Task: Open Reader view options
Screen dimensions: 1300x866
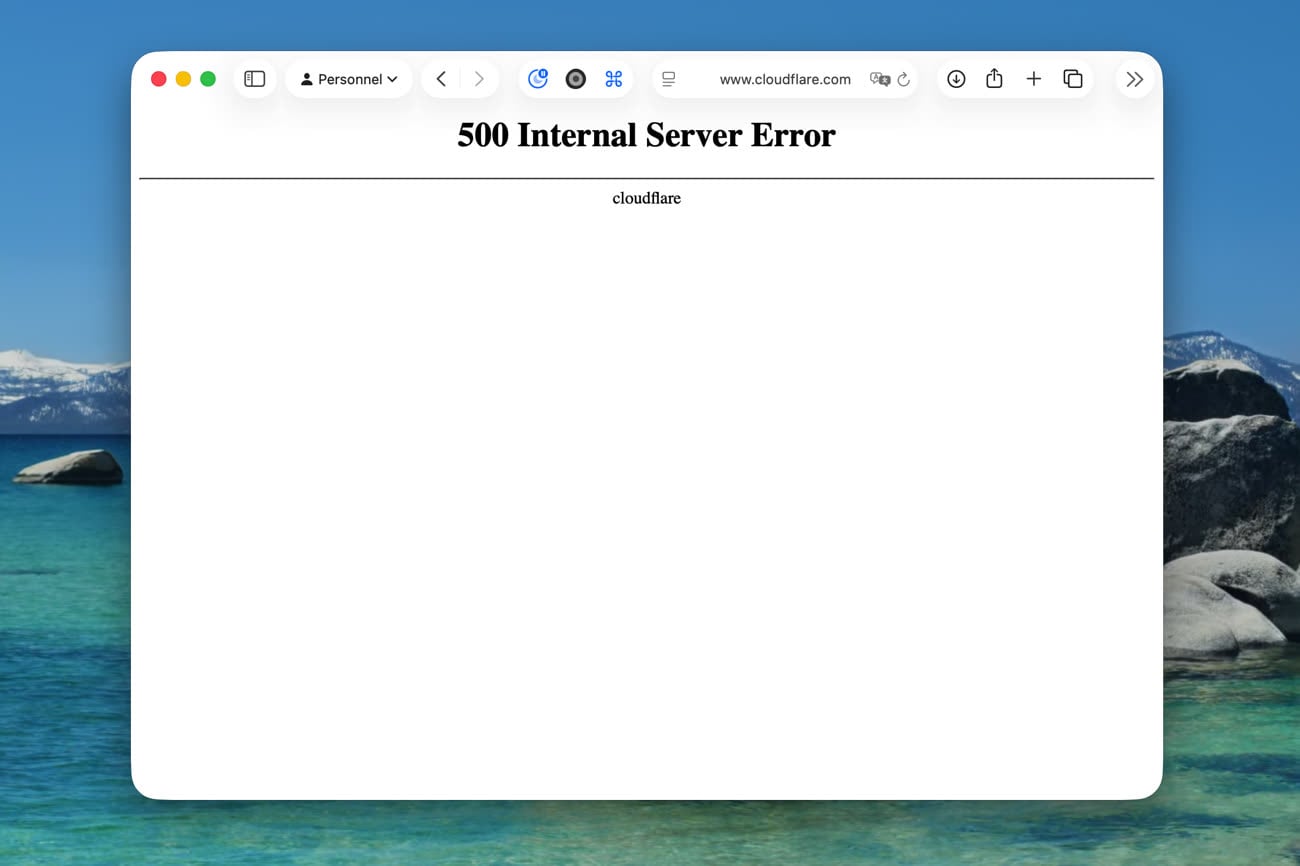Action: coord(668,78)
